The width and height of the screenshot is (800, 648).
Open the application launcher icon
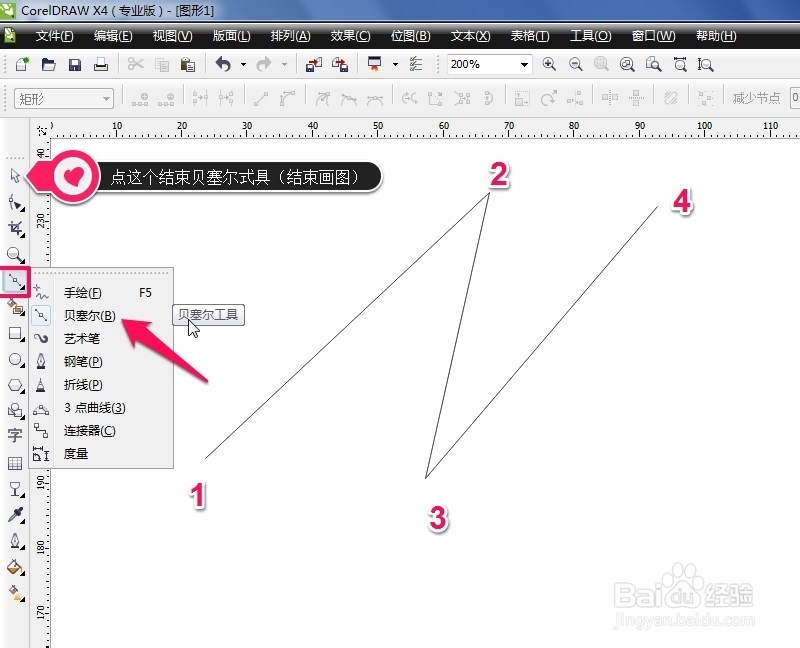click(x=375, y=64)
